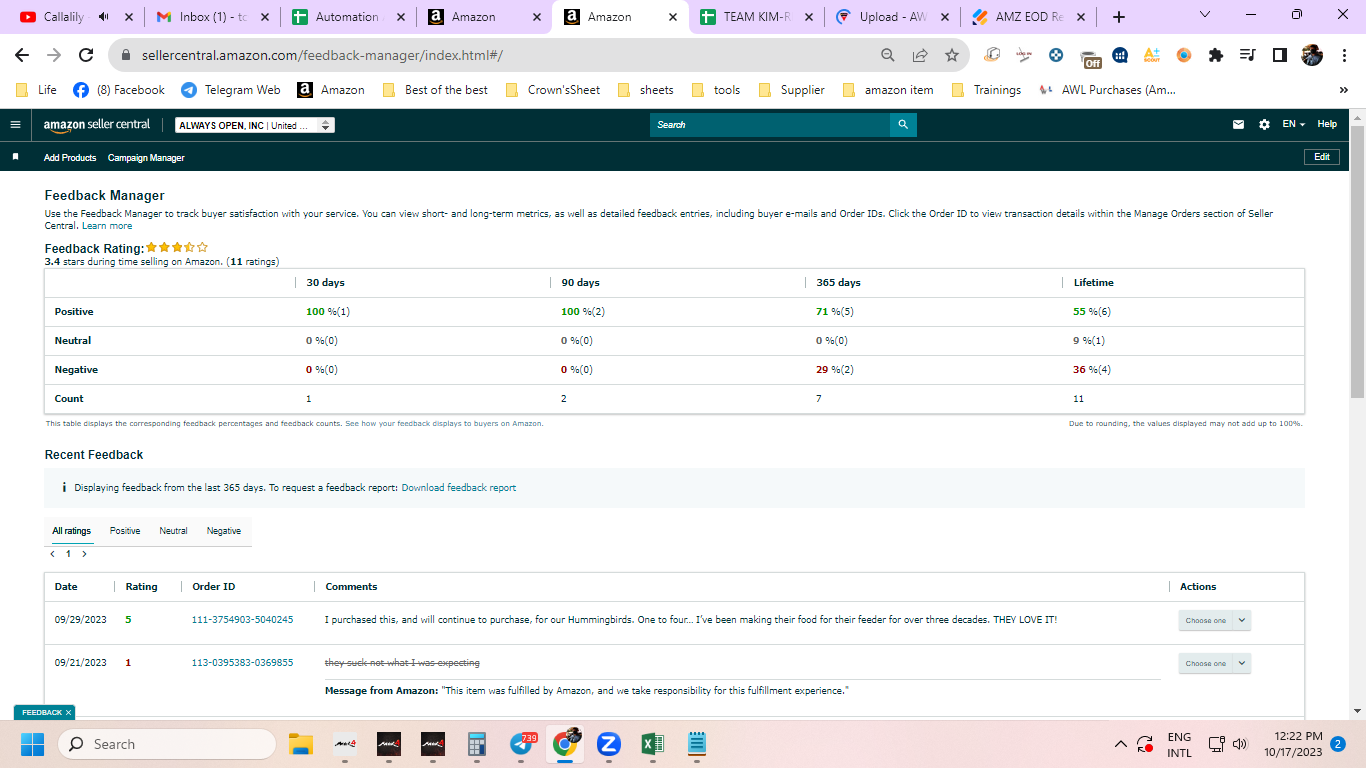Click the share page icon in the address bar
Viewport: 1366px width, 768px height.
click(920, 55)
